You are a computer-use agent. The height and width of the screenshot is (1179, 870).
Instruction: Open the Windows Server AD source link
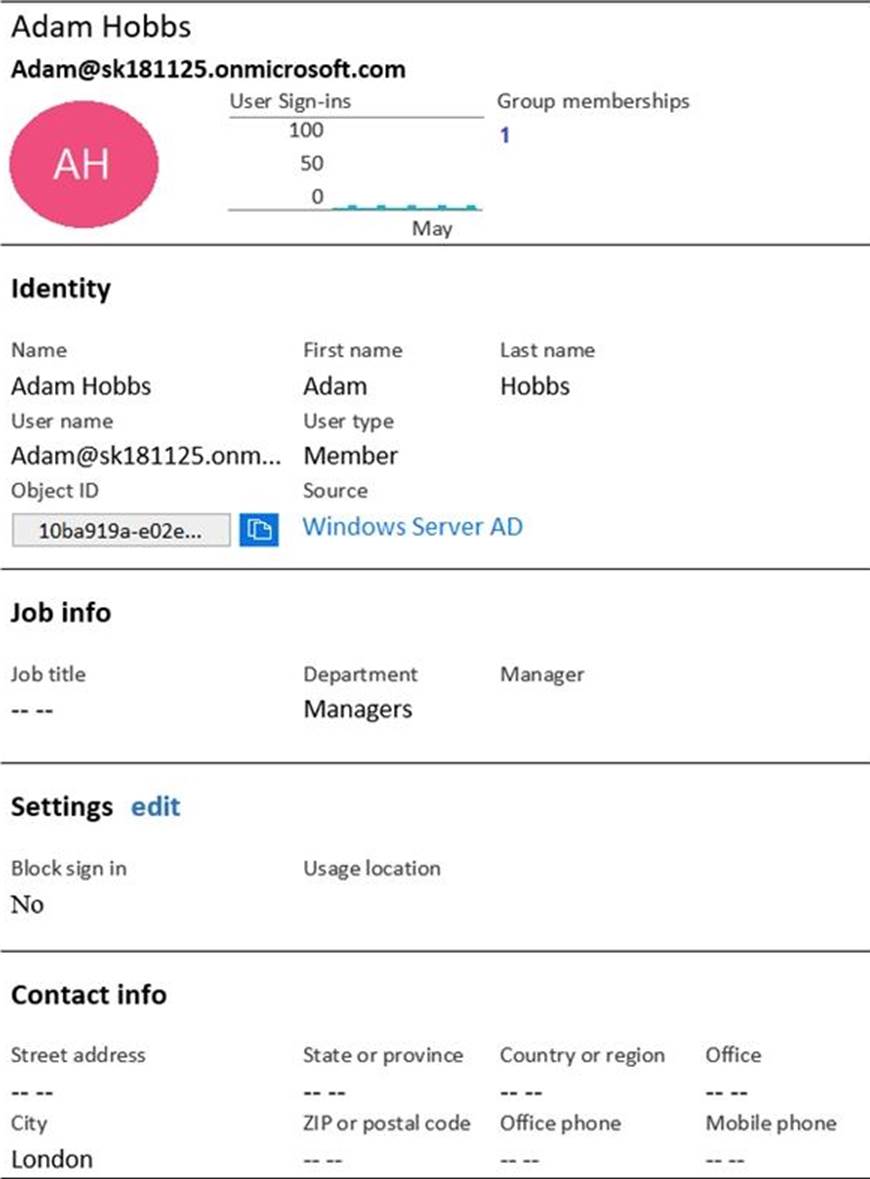[x=412, y=526]
